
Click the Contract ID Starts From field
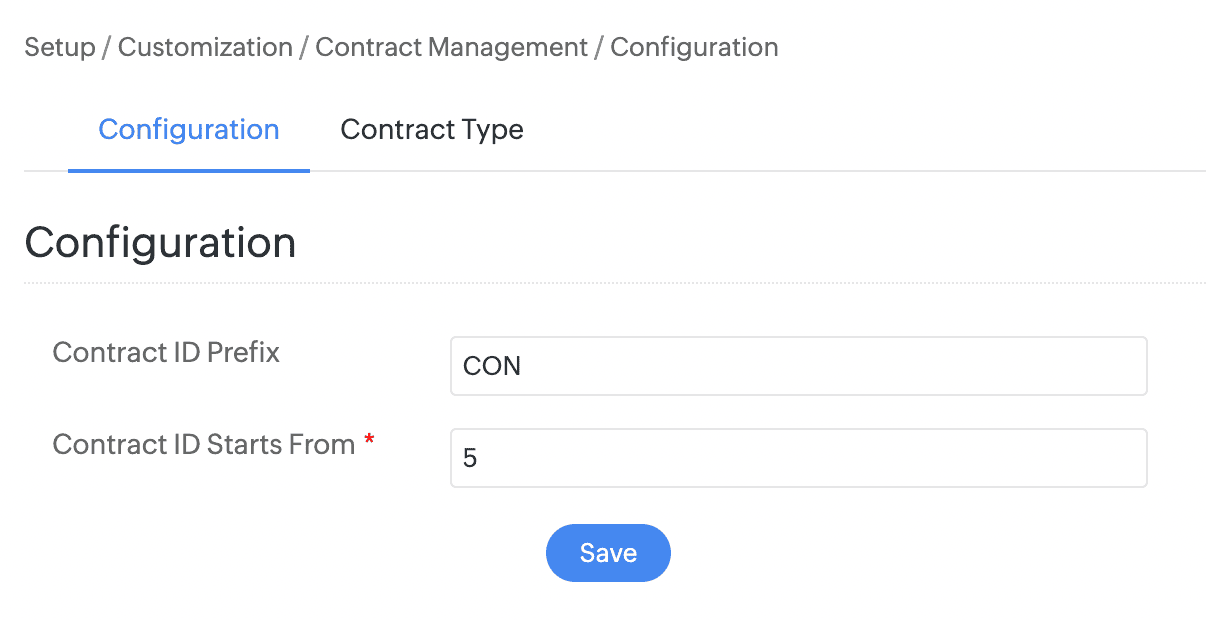click(x=798, y=458)
